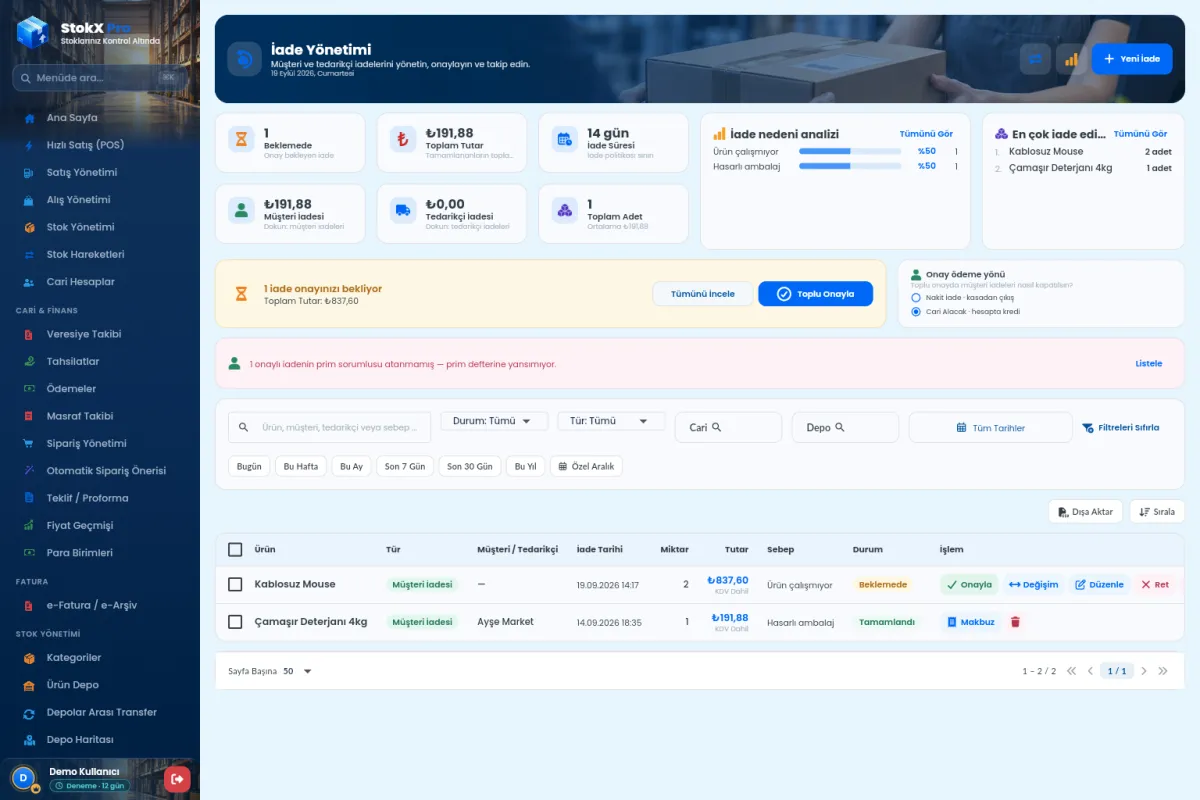Screen dimensions: 1200x800
Task: Click the red logout icon next to Demo Kullanıcı
Action: [177, 778]
